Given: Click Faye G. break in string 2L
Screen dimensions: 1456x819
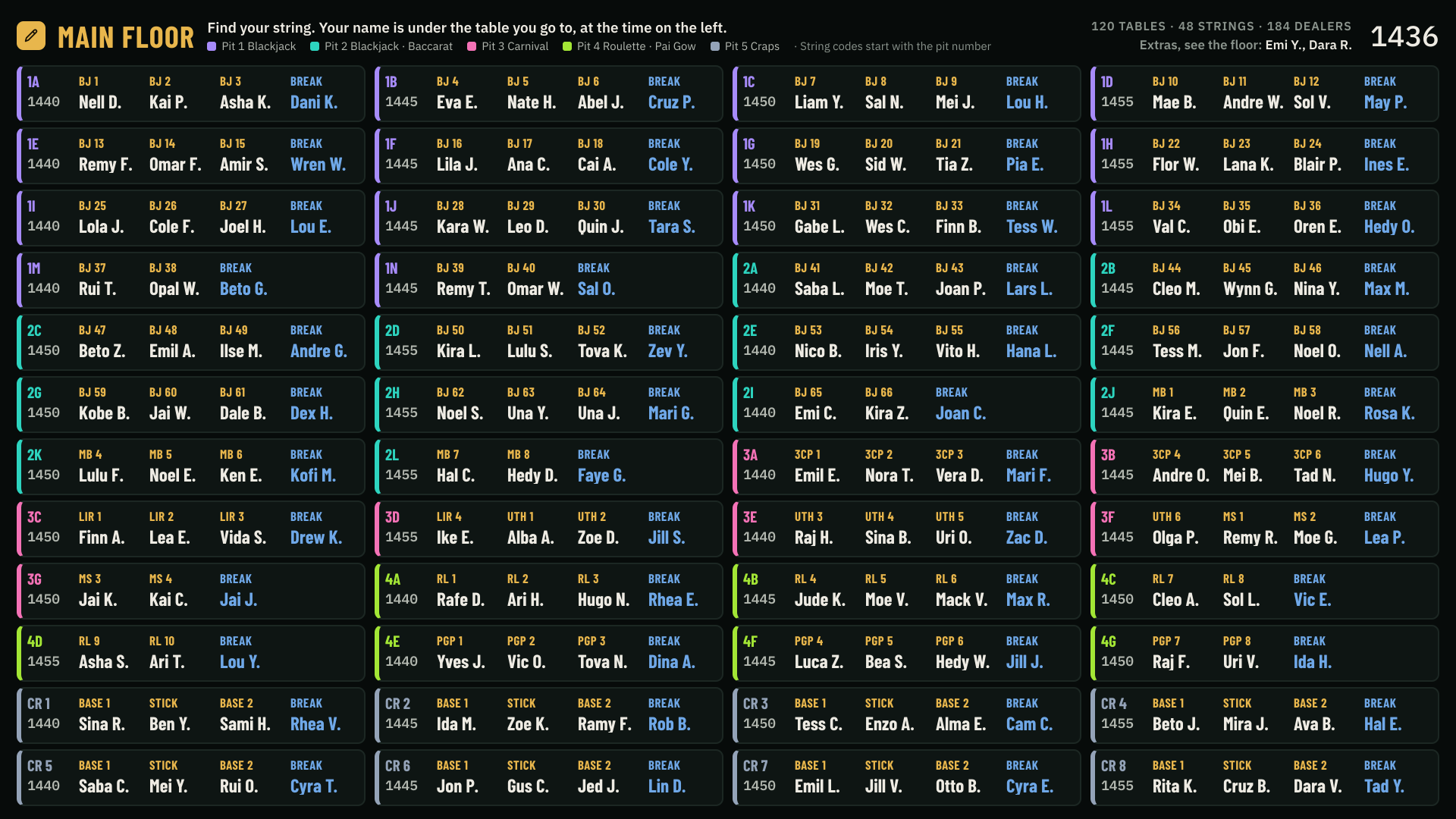Looking at the screenshot, I should click(601, 475).
